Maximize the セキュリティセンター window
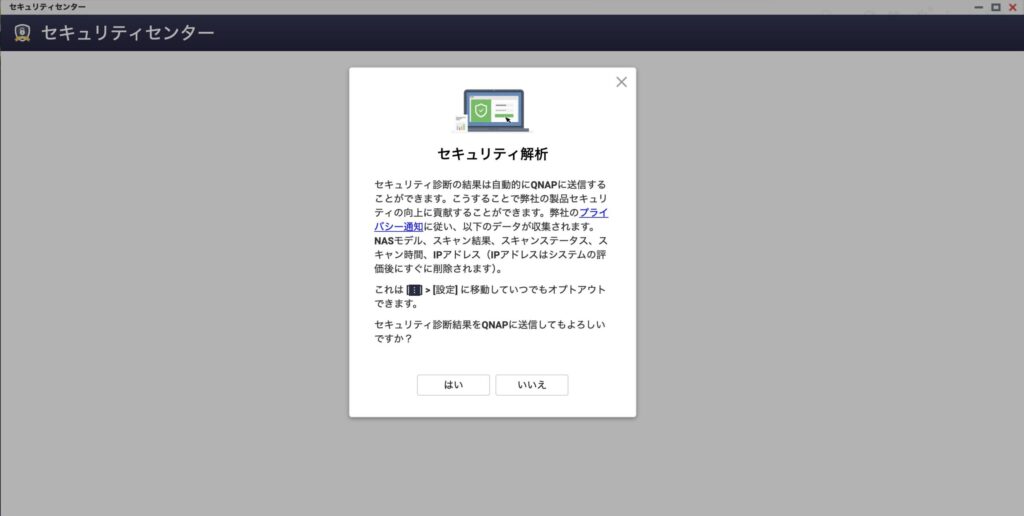The width and height of the screenshot is (1024, 516). click(995, 7)
